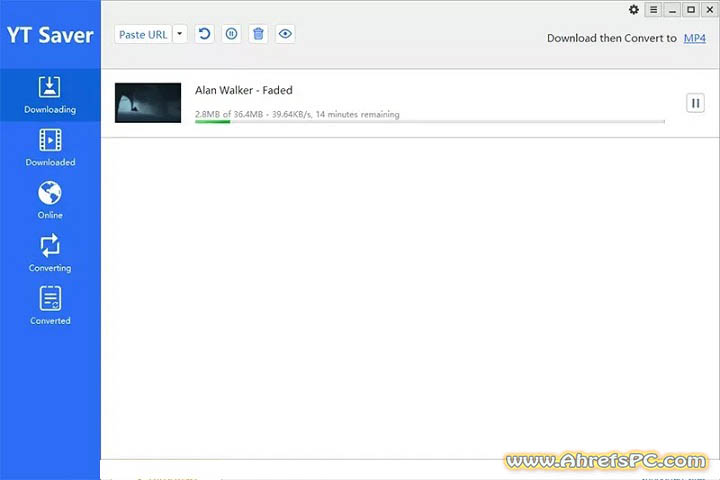Image resolution: width=720 pixels, height=480 pixels.
Task: Pause the Alan Walker - Faded download
Action: coord(695,103)
